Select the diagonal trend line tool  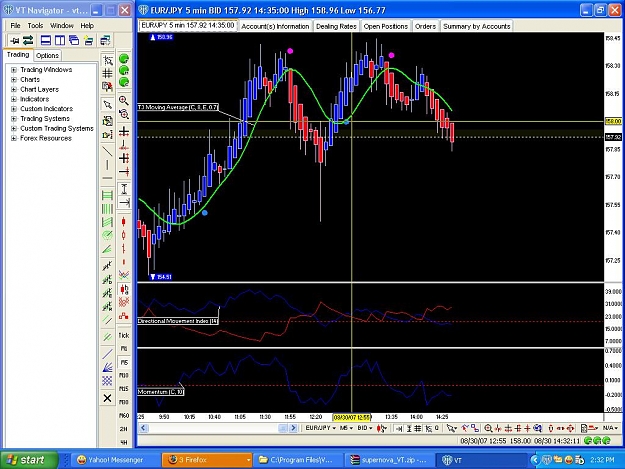pyautogui.click(x=107, y=151)
